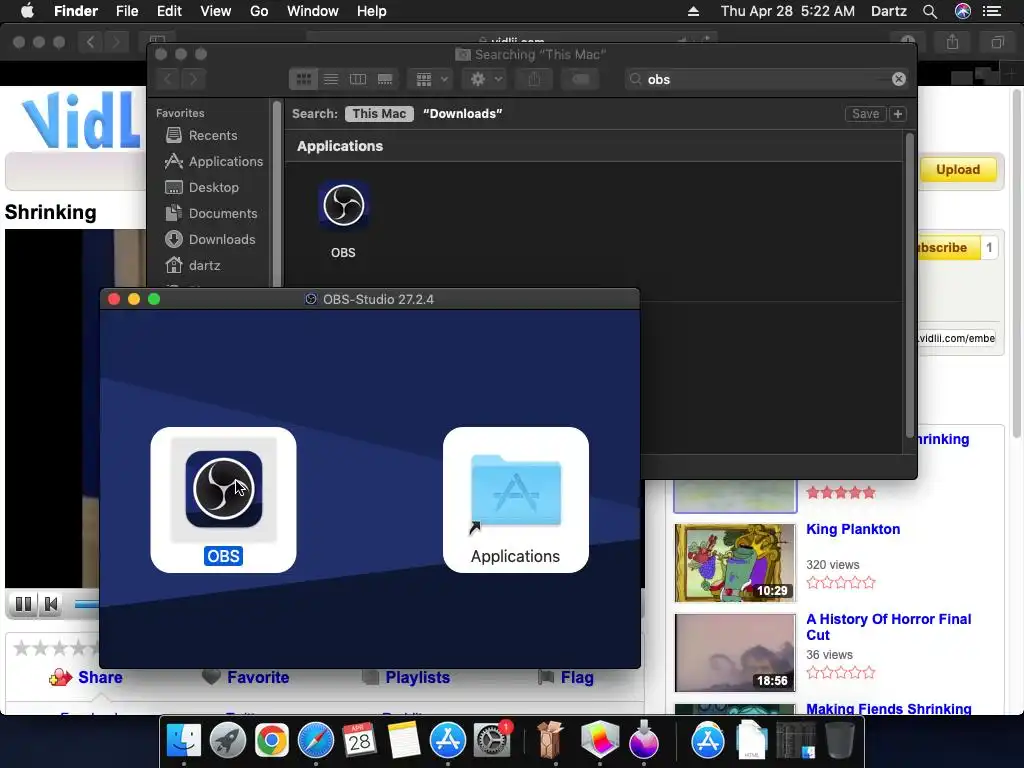Select the "Downloads" search scope
The image size is (1024, 768).
[462, 114]
